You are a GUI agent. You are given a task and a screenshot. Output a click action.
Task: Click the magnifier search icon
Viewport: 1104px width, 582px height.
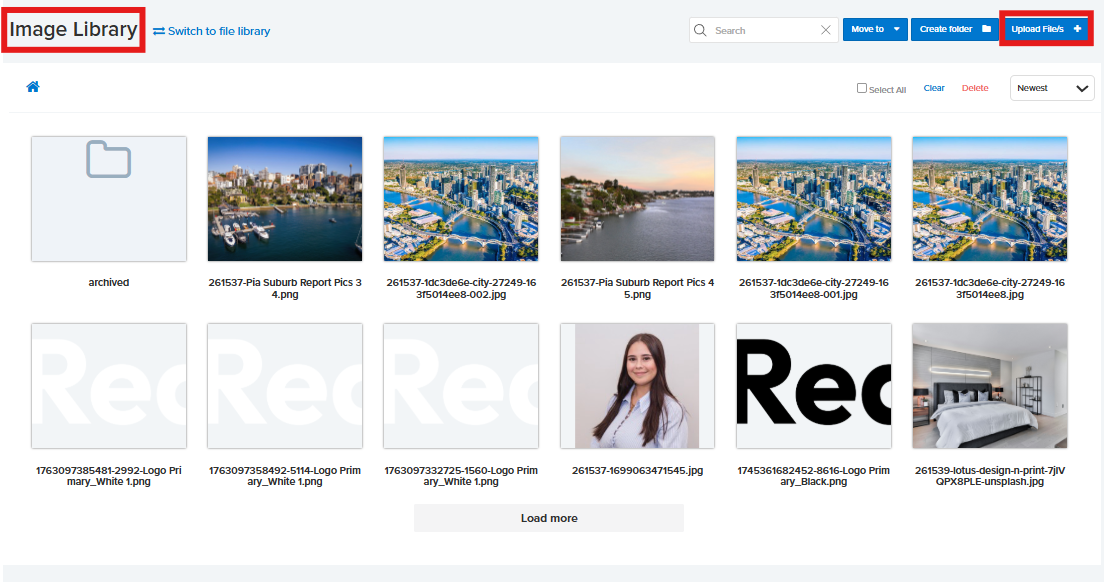[700, 30]
